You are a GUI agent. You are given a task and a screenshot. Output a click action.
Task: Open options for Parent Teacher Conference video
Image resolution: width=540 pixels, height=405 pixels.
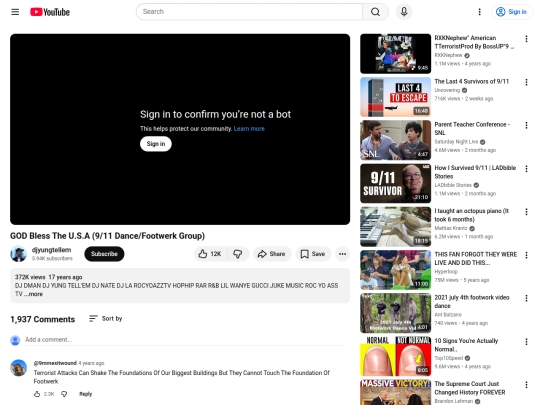click(526, 125)
